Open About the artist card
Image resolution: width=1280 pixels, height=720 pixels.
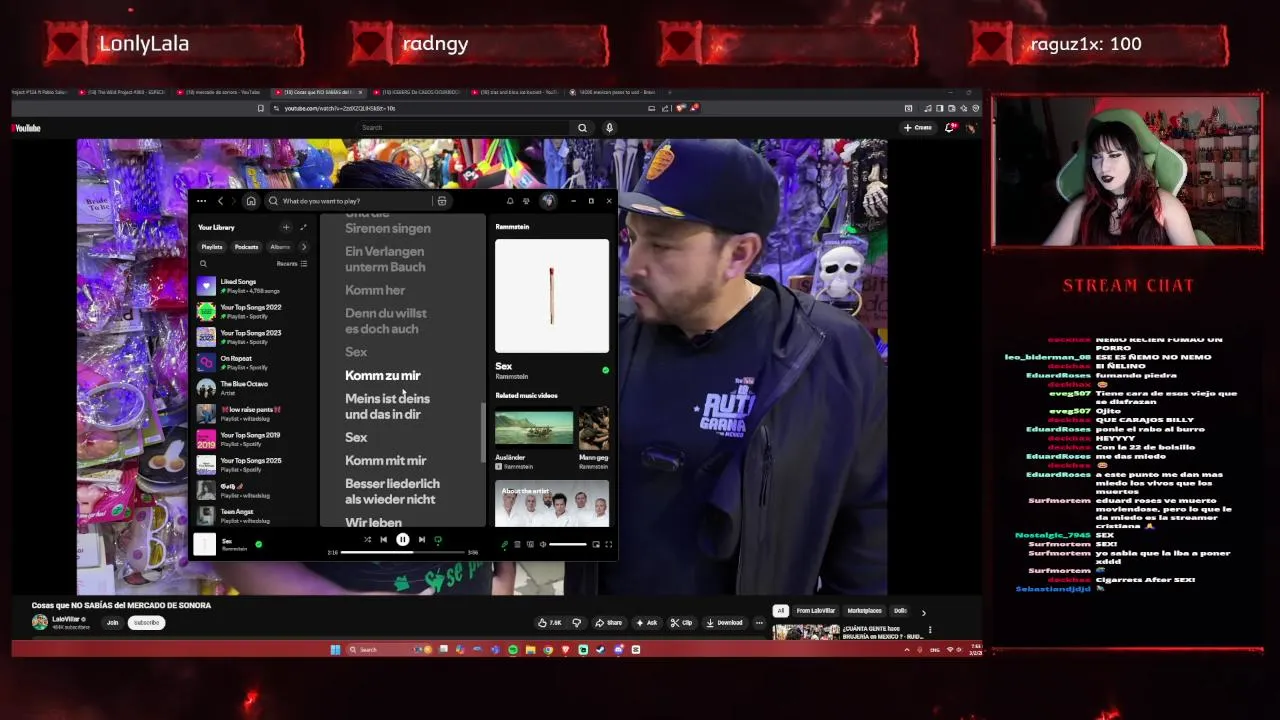[x=552, y=503]
